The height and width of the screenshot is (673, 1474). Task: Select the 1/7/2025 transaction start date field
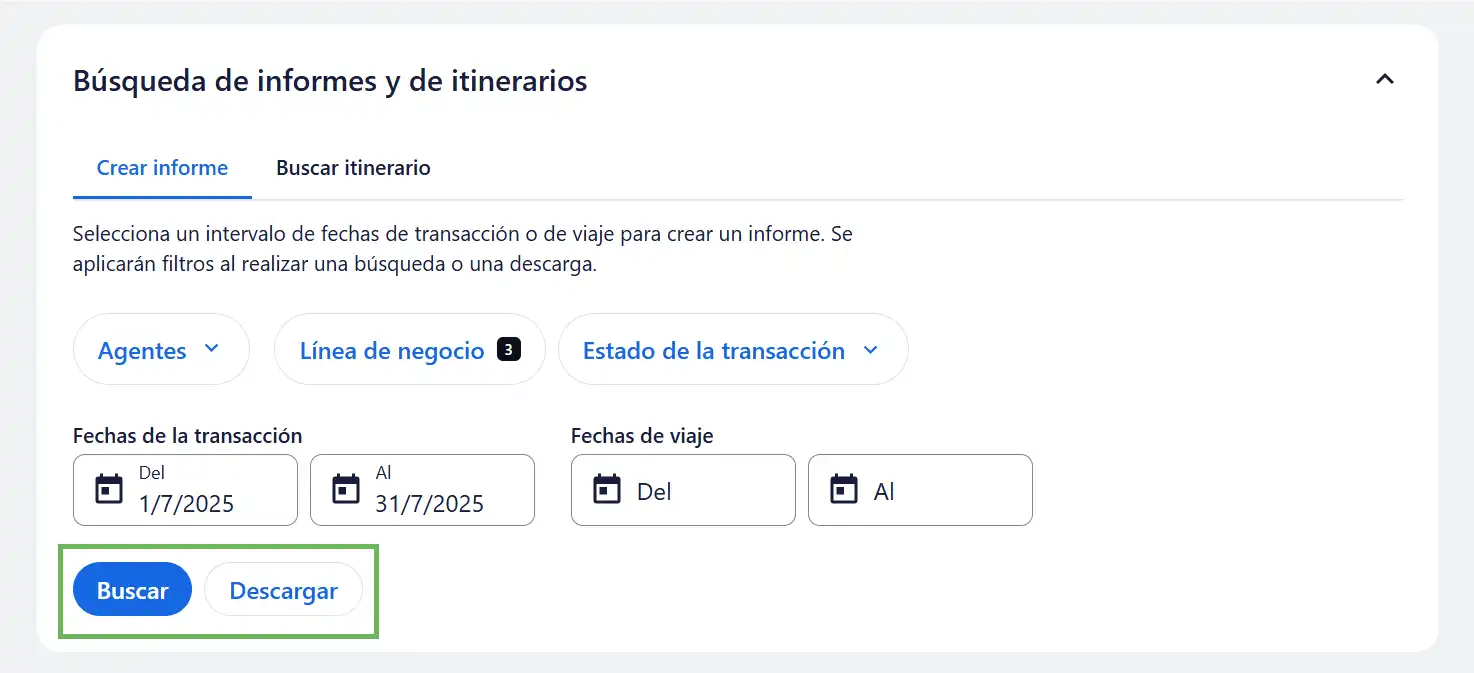coord(200,491)
